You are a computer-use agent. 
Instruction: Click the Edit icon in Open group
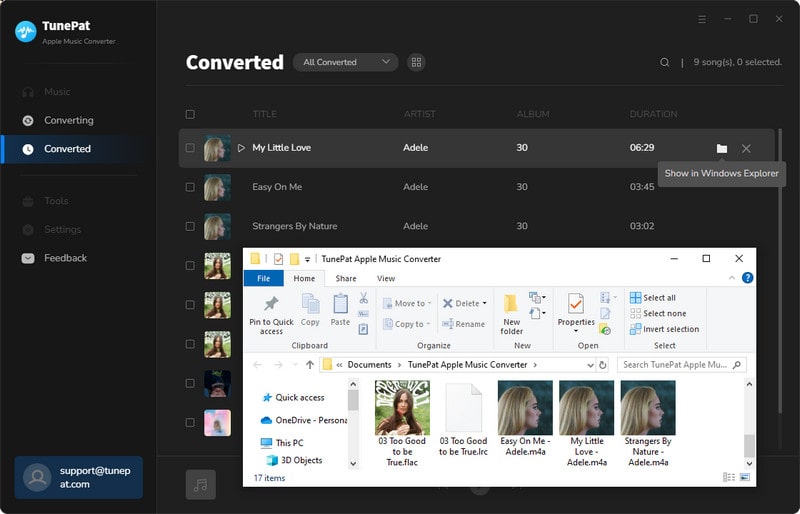click(605, 313)
